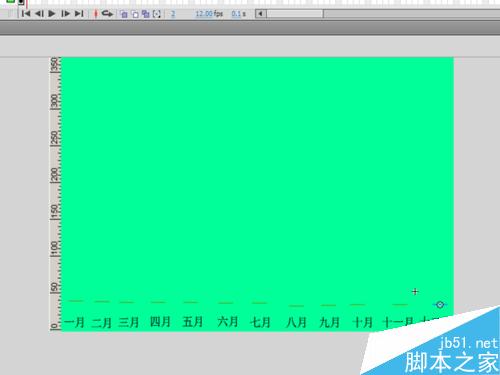Go to first frame in timeline
The height and width of the screenshot is (375, 500).
tap(26, 14)
